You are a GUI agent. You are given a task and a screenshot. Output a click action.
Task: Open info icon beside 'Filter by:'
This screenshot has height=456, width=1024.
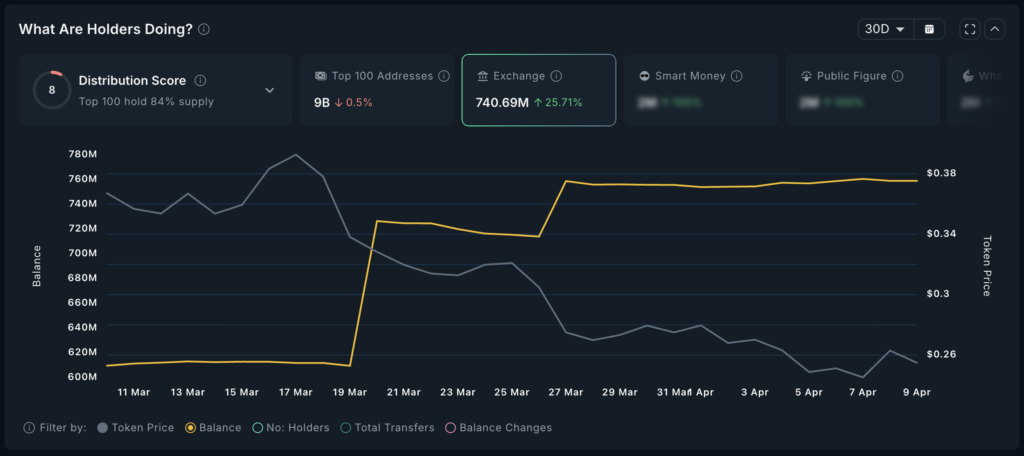pos(29,428)
